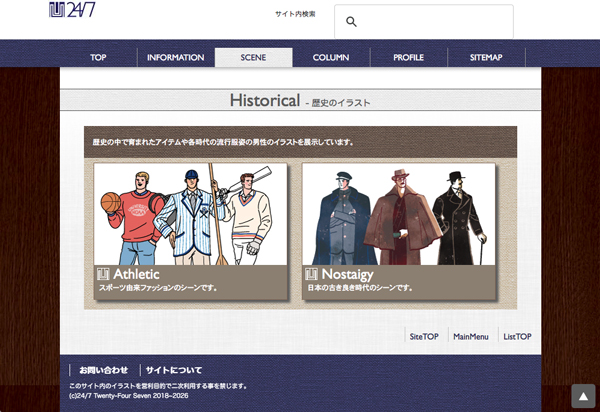
Task: Open the Athletic illustration thumbnail
Action: [191, 214]
